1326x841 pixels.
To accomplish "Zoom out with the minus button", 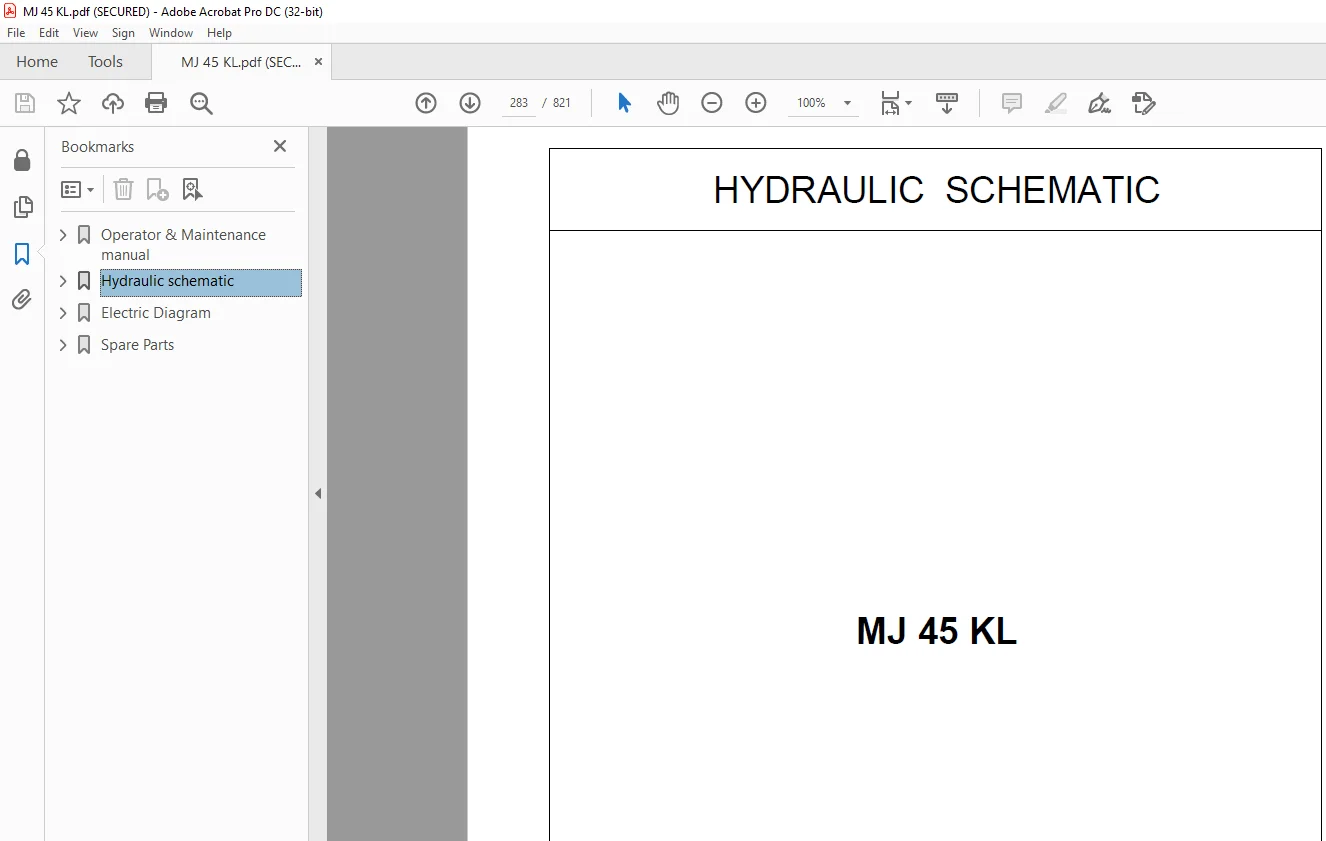I will click(712, 103).
